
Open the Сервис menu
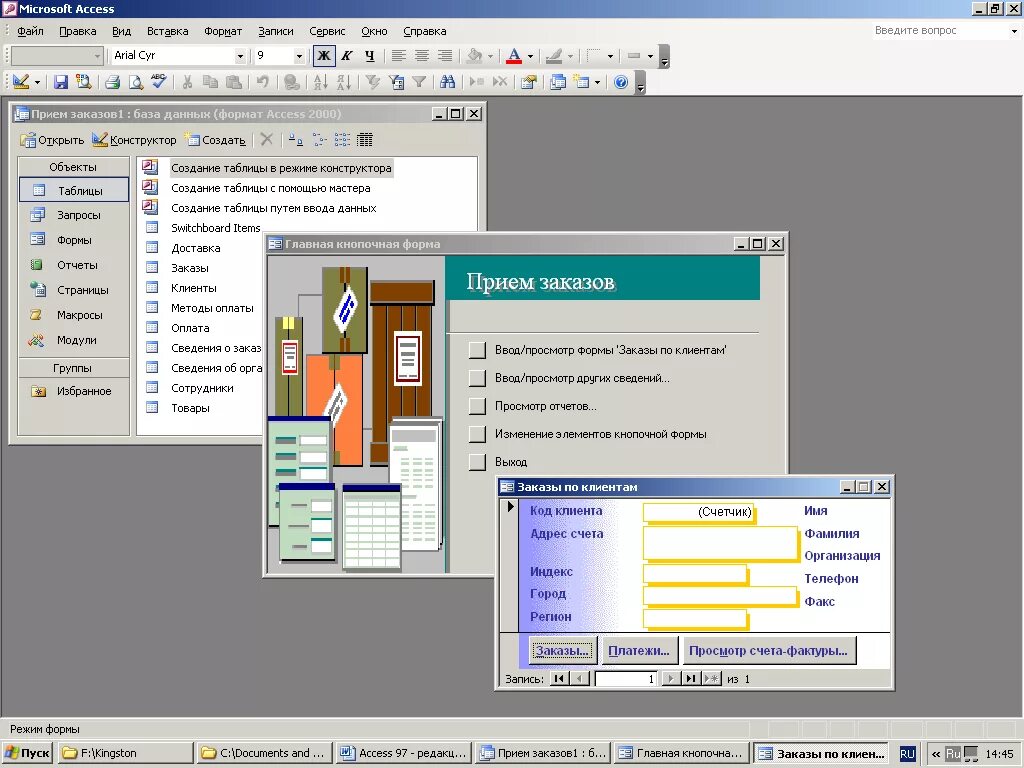[327, 31]
